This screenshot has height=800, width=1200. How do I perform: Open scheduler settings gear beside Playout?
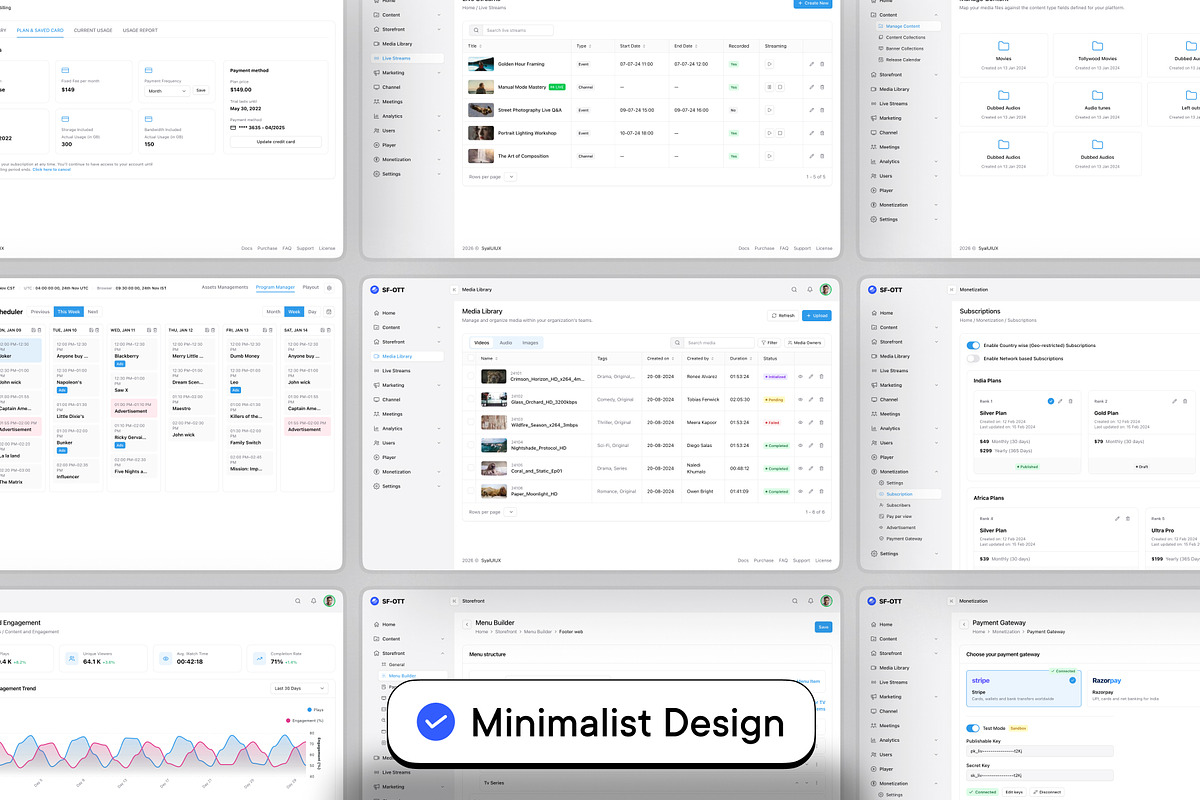click(329, 287)
